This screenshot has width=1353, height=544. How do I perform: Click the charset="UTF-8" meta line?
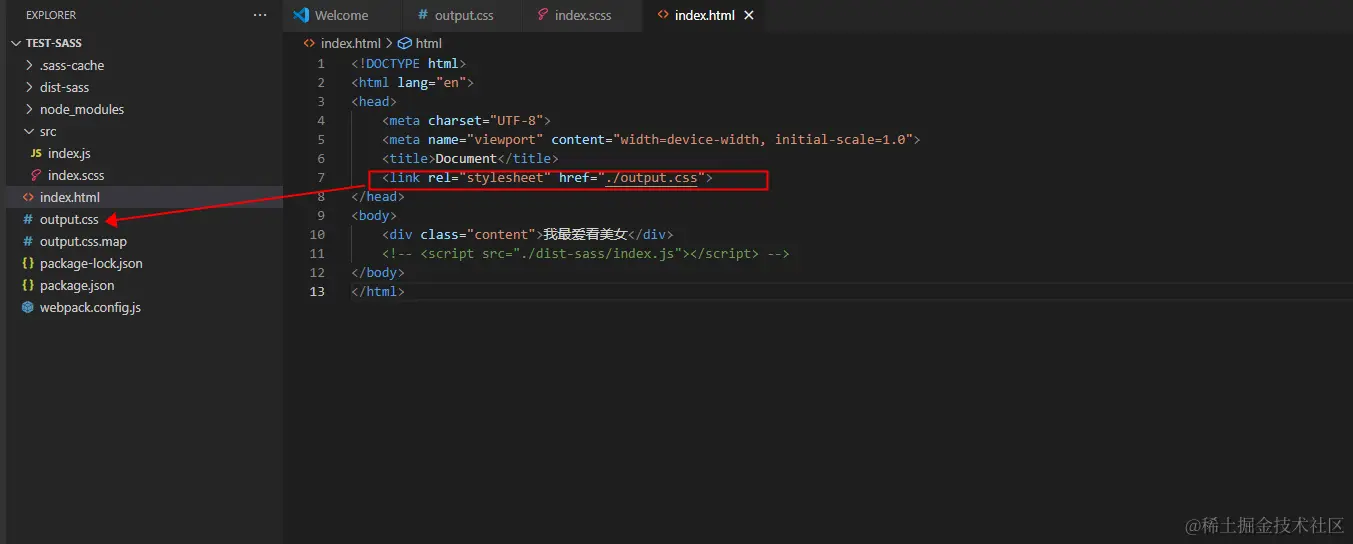[466, 121]
